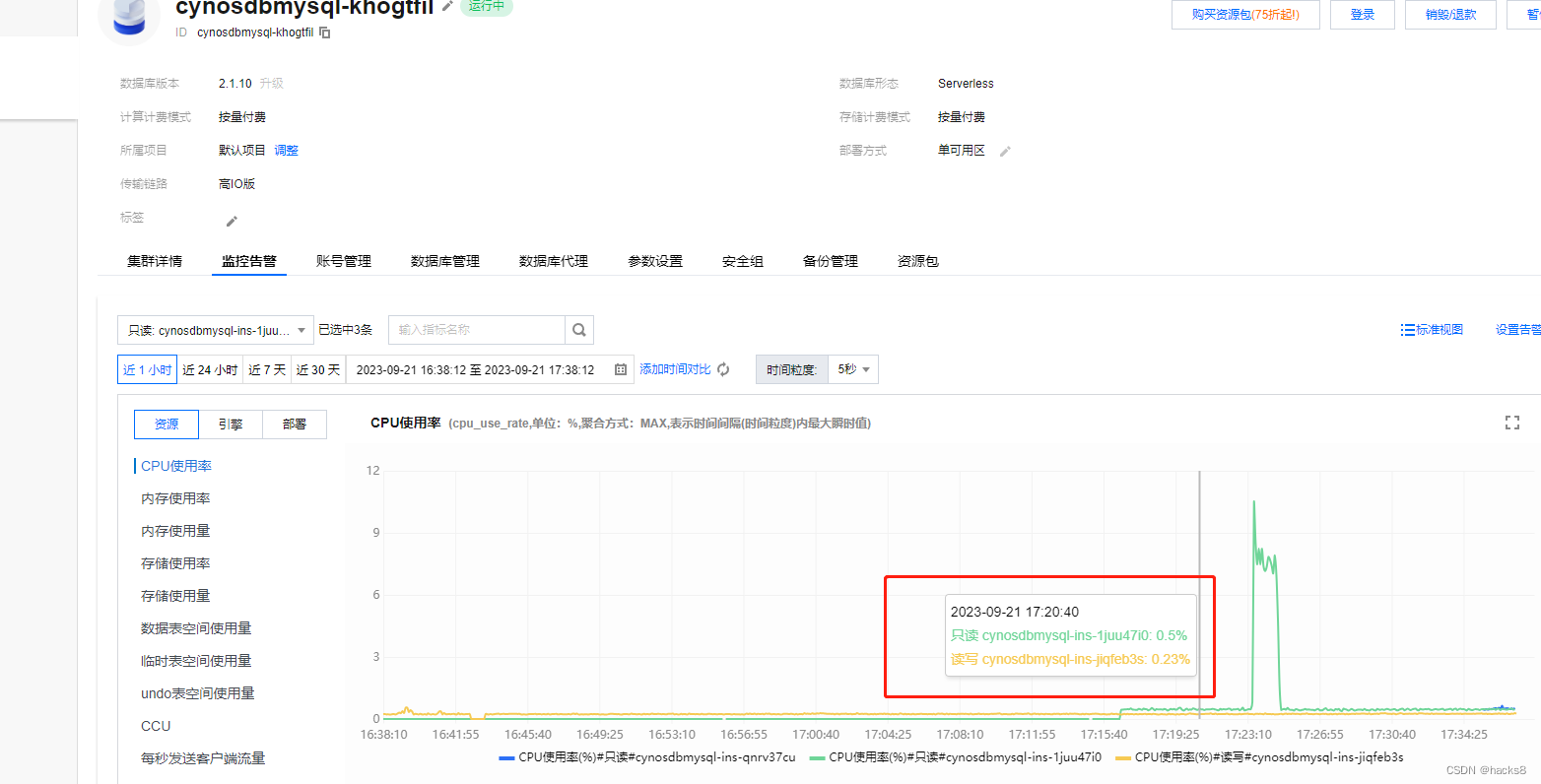Select the 资源 metric category
Viewport: 1541px width, 784px height.
coord(167,425)
